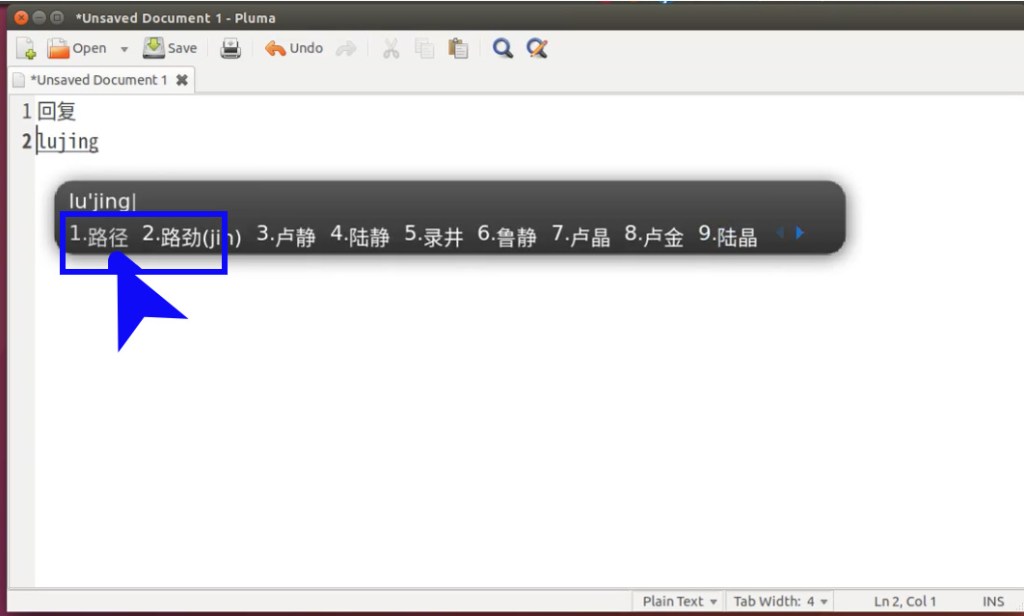Choose candidate 1 路径 in IME popup
1024x616 pixels.
[100, 236]
